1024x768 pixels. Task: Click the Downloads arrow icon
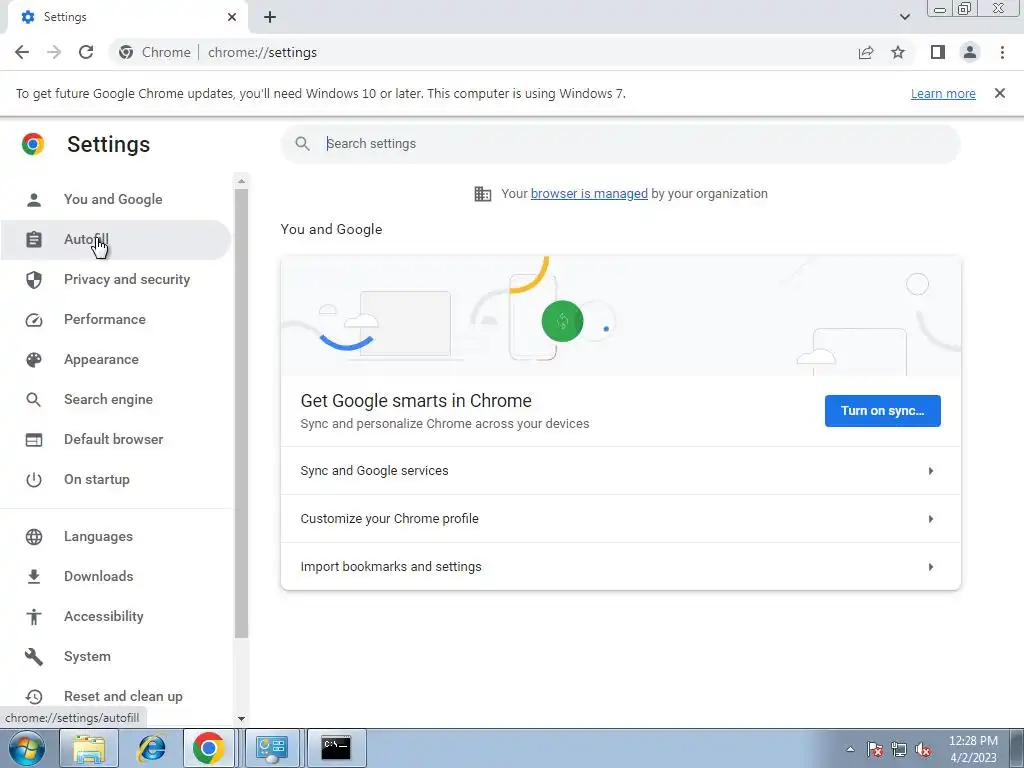click(33, 577)
